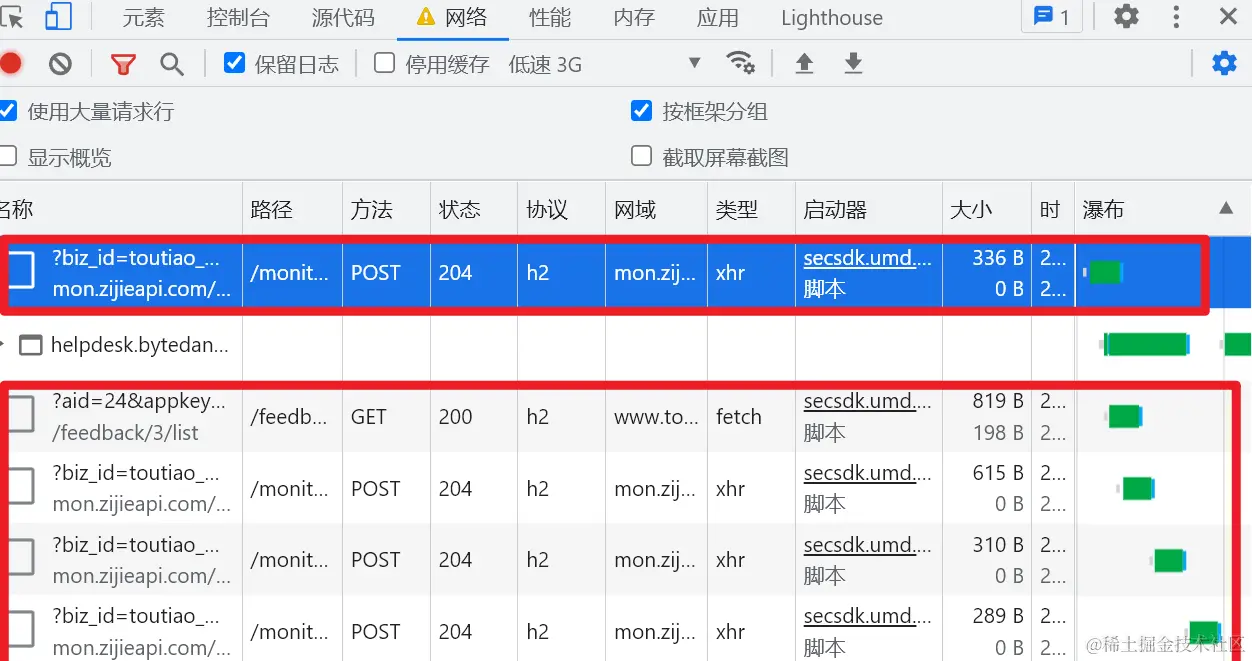Click fetch type cell
The height and width of the screenshot is (661, 1252).
[750, 416]
